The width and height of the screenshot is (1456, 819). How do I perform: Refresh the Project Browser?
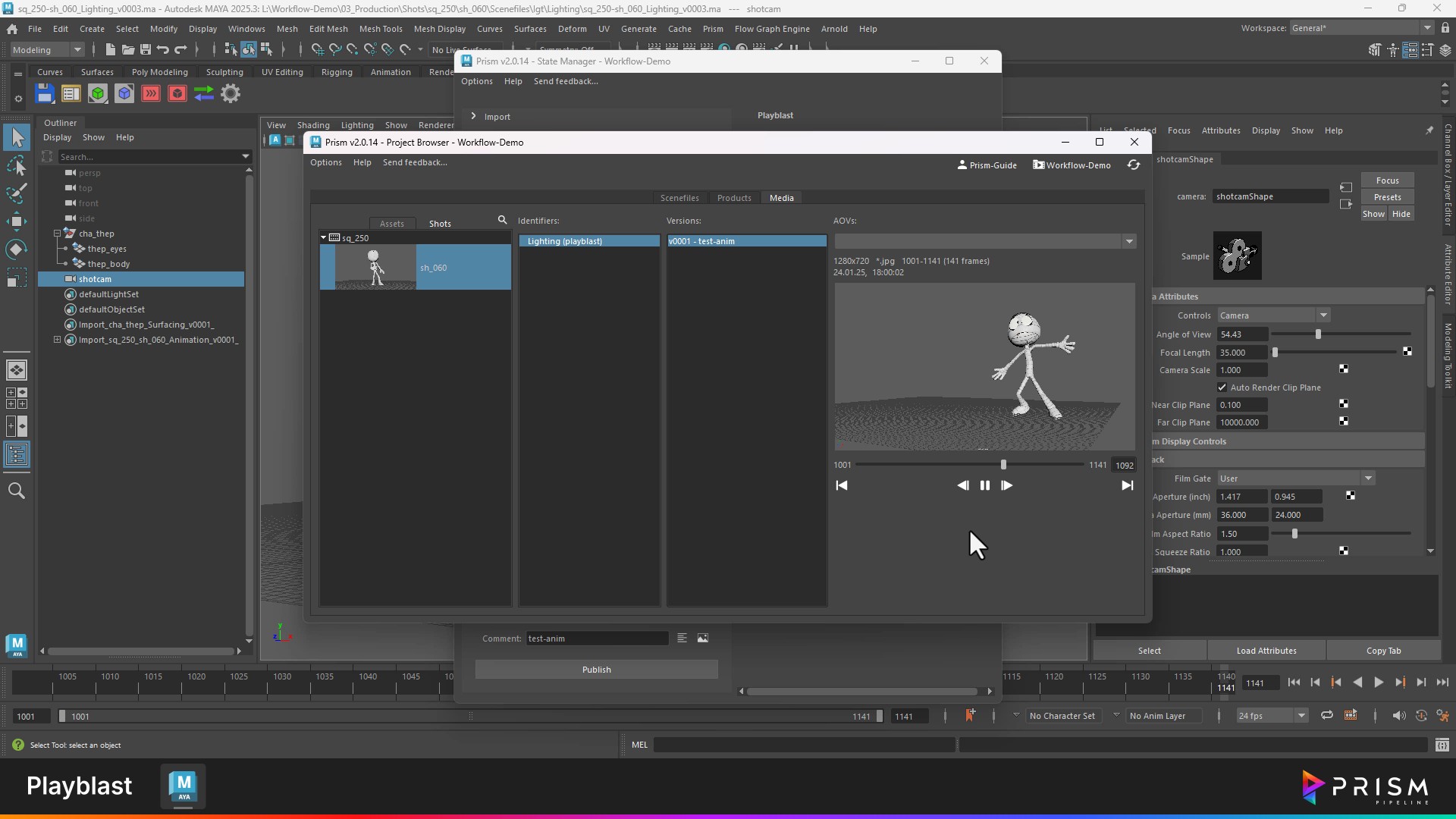[1134, 165]
